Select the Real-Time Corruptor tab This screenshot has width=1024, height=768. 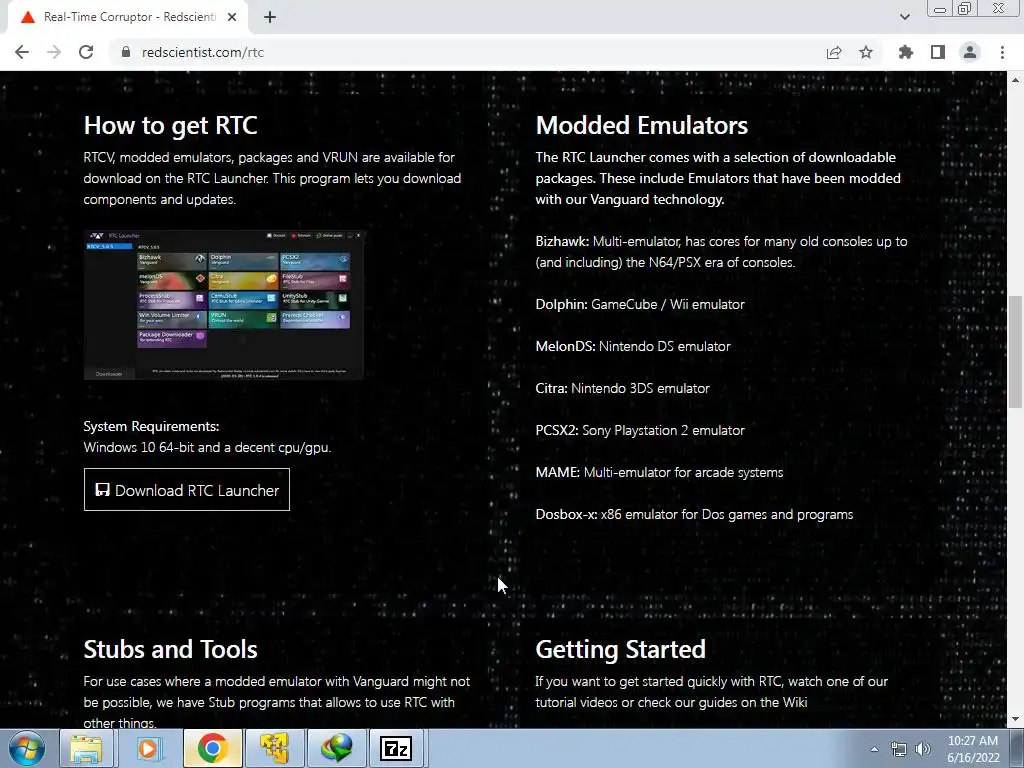[127, 18]
